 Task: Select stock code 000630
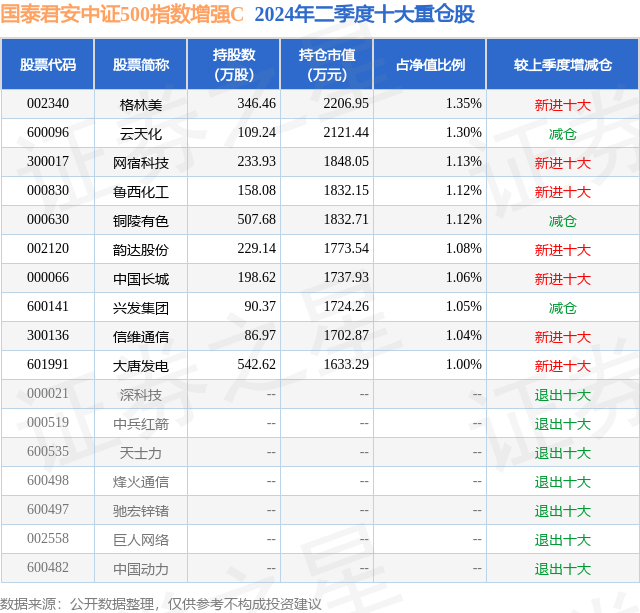(x=48, y=220)
